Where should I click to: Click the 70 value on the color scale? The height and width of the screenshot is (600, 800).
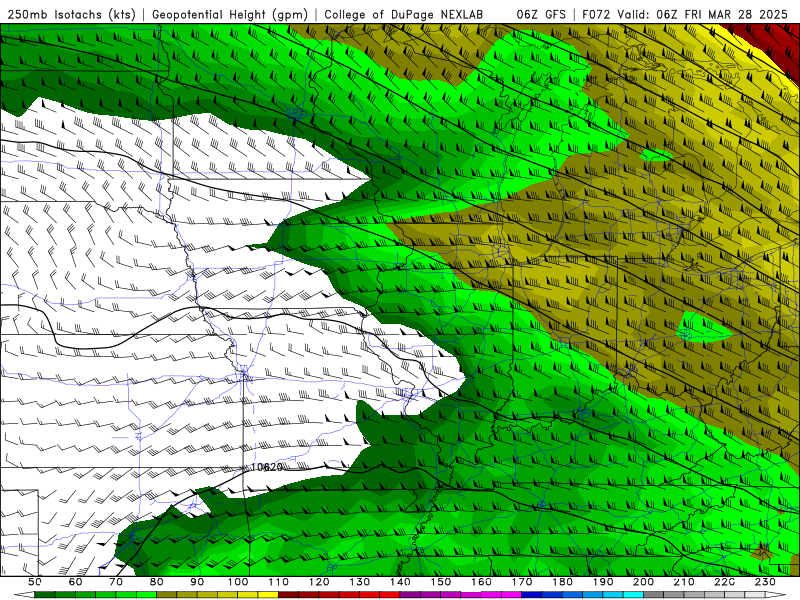click(116, 582)
